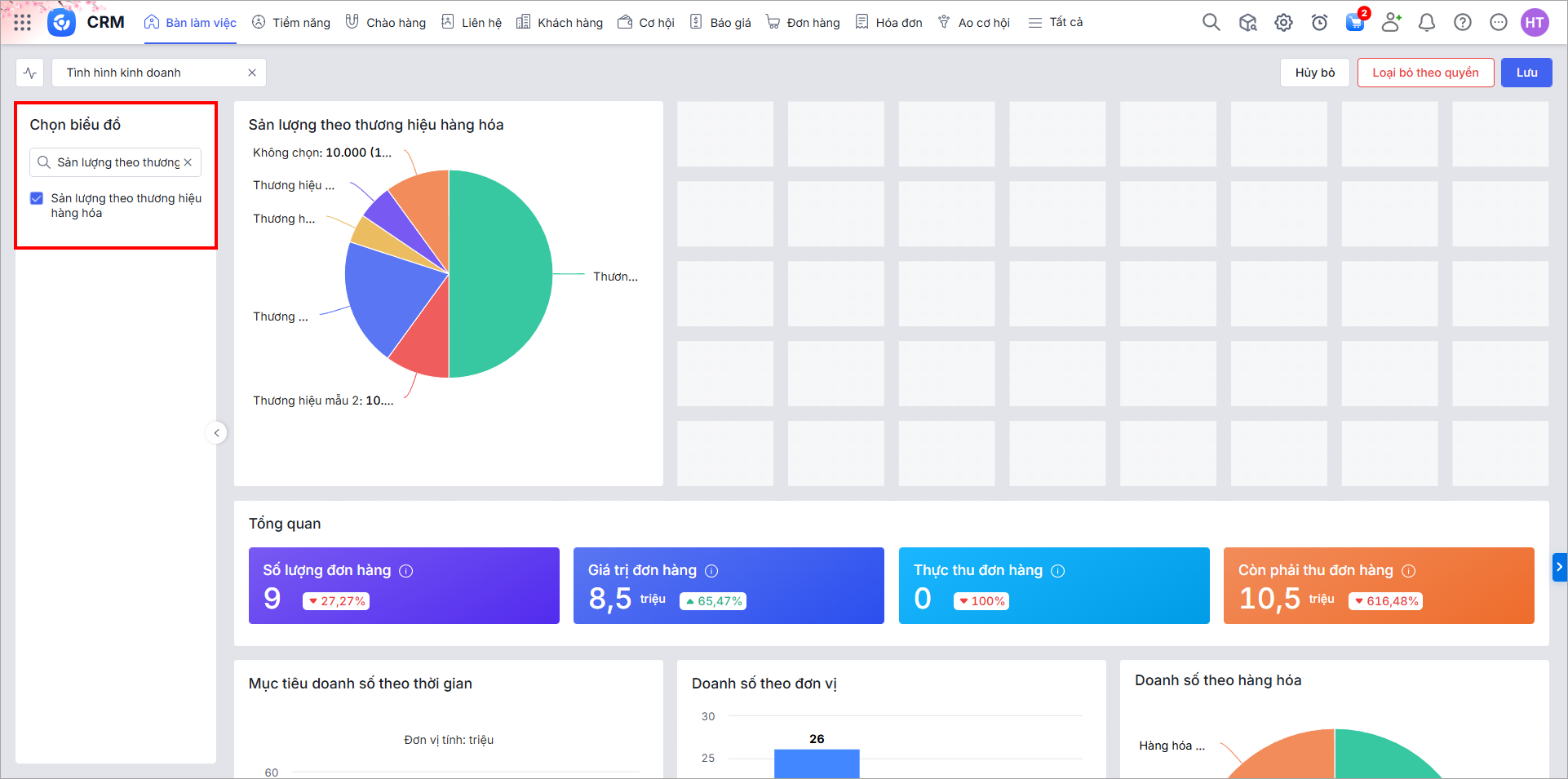Go to the Khách hàng tab

point(560,23)
